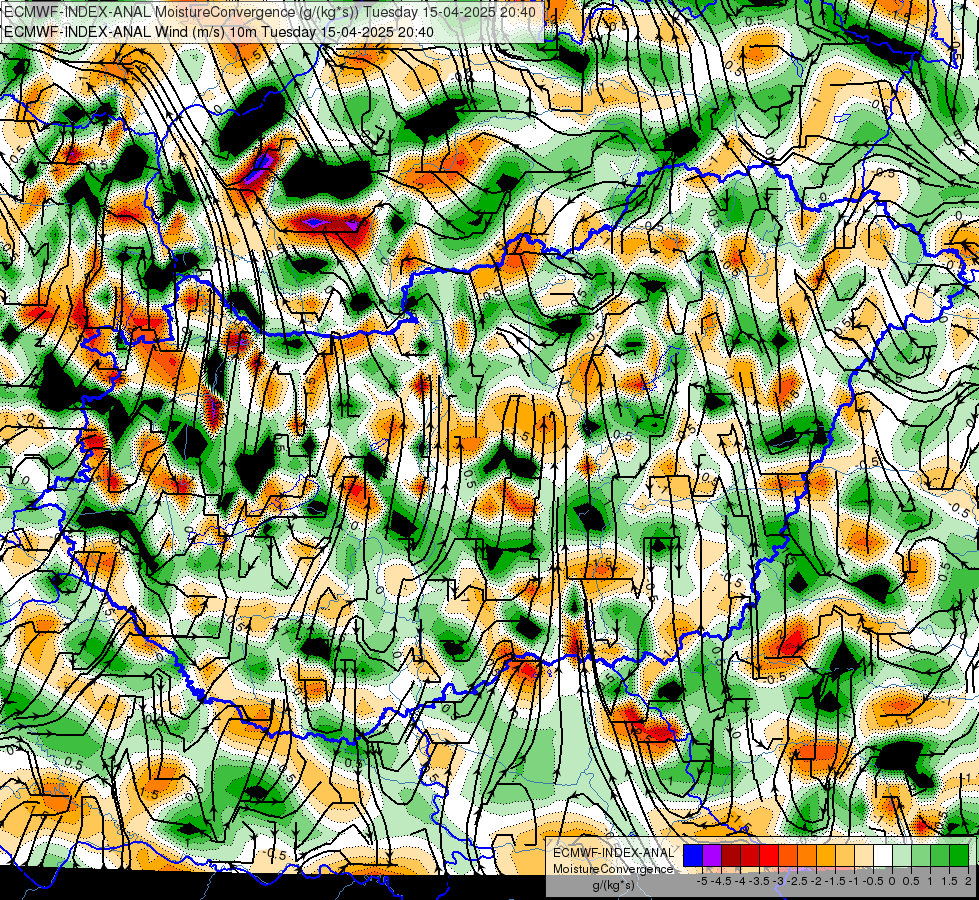Screen dimensions: 979x900
Task: Click the bright red swatch between -3.5 and -3
Action: [x=769, y=855]
